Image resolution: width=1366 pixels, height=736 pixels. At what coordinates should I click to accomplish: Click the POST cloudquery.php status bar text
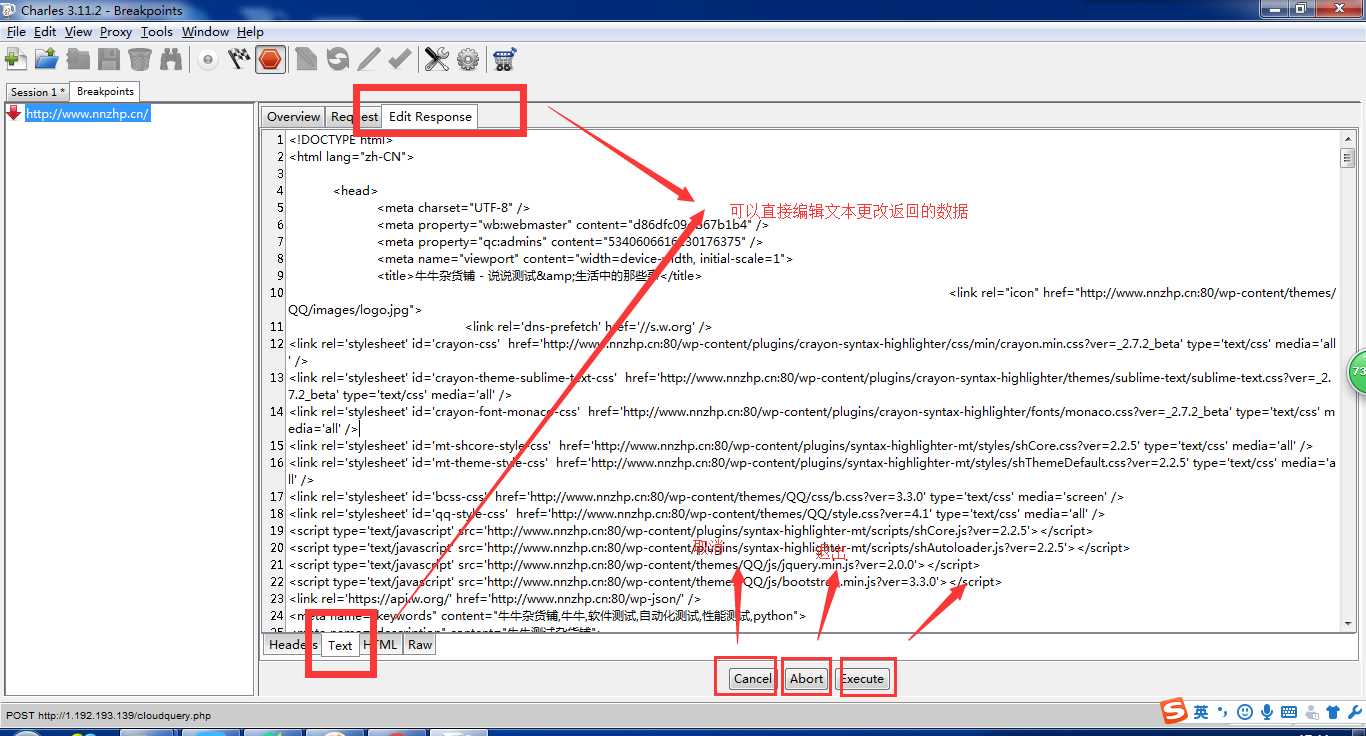pos(108,715)
